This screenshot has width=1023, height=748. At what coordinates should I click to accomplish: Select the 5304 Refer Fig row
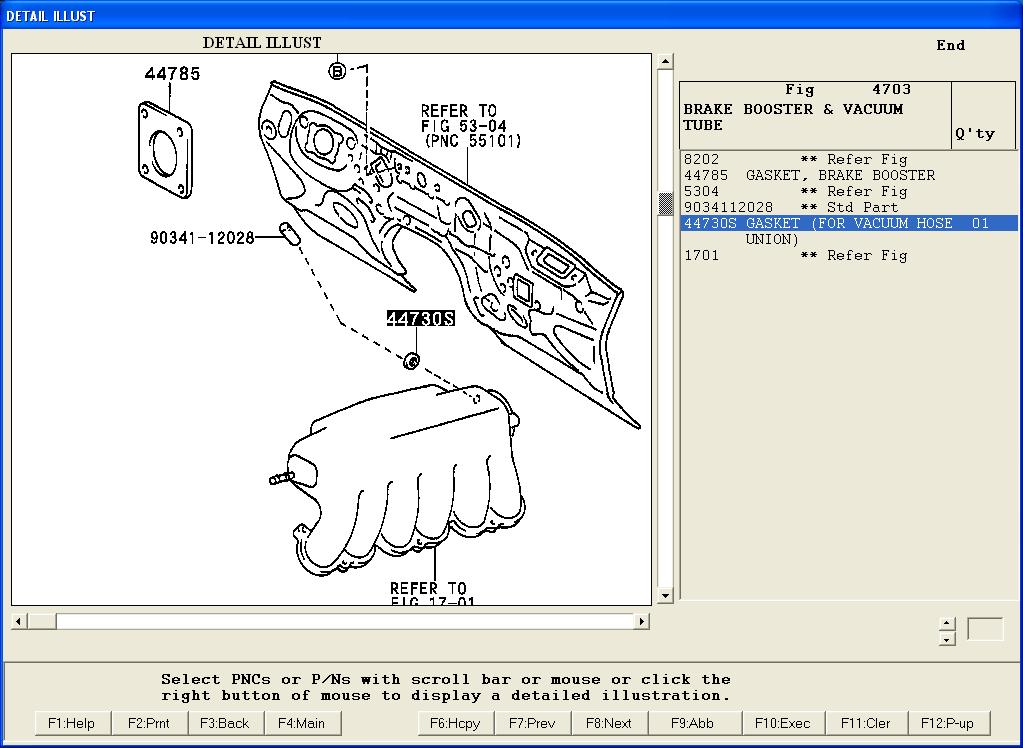pos(848,192)
